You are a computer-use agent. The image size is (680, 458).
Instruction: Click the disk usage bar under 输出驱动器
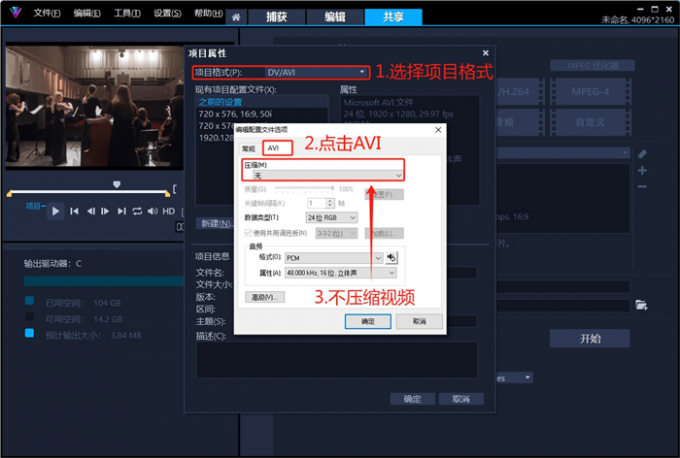pyautogui.click(x=104, y=281)
